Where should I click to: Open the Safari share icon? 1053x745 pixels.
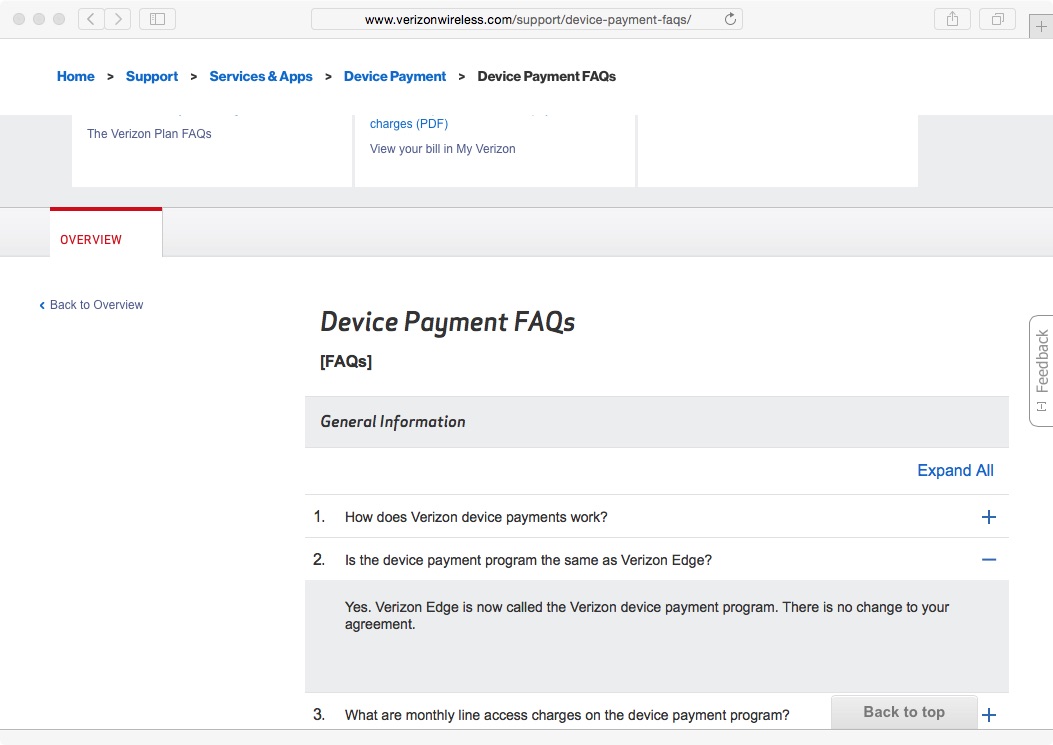[952, 19]
